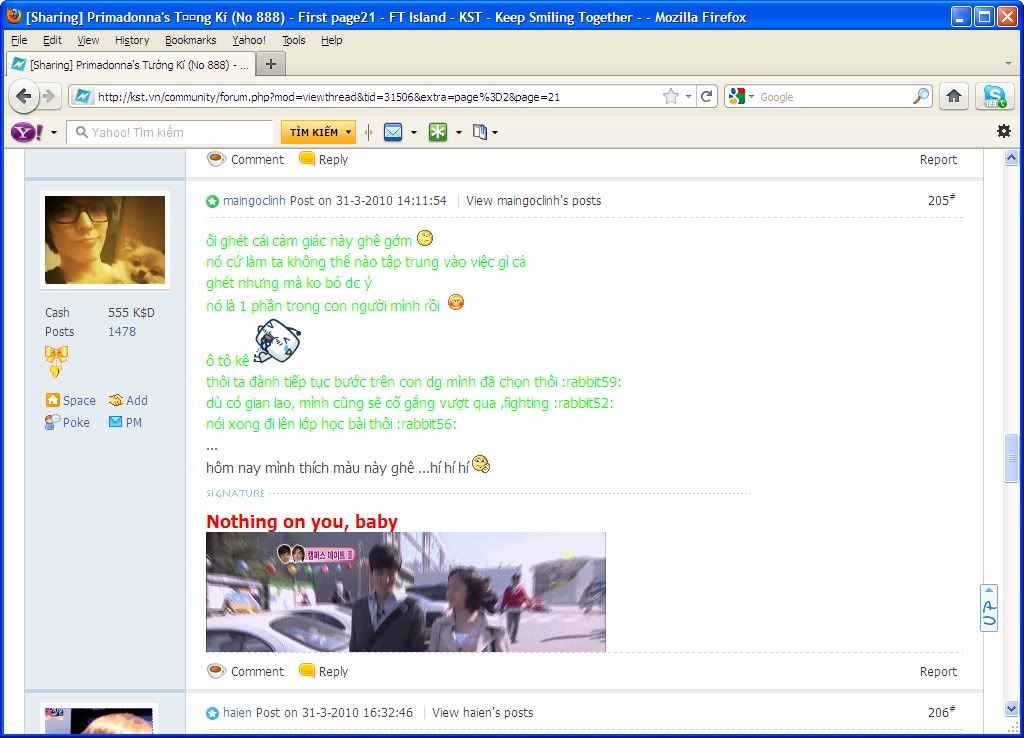1024x738 pixels.
Task: Click the Reply bubble icon under post 205
Action: [306, 670]
